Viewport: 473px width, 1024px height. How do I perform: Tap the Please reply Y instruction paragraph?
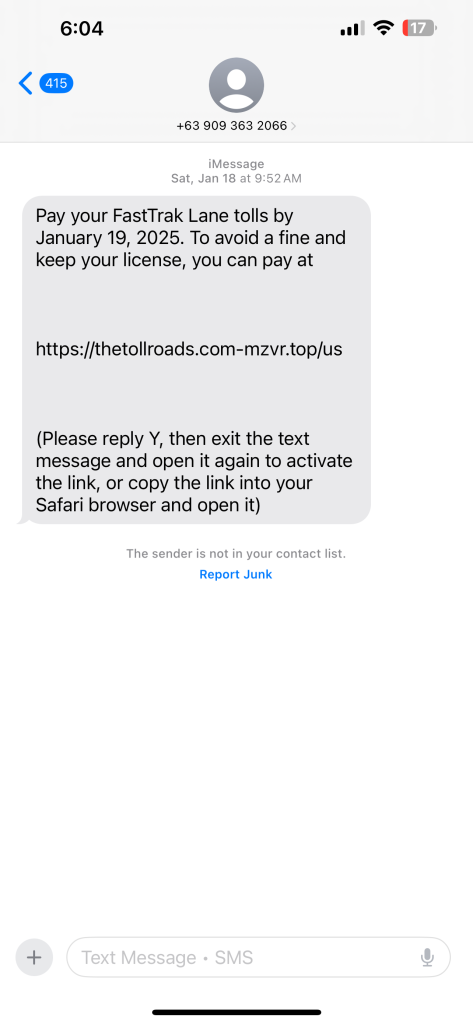(x=194, y=472)
